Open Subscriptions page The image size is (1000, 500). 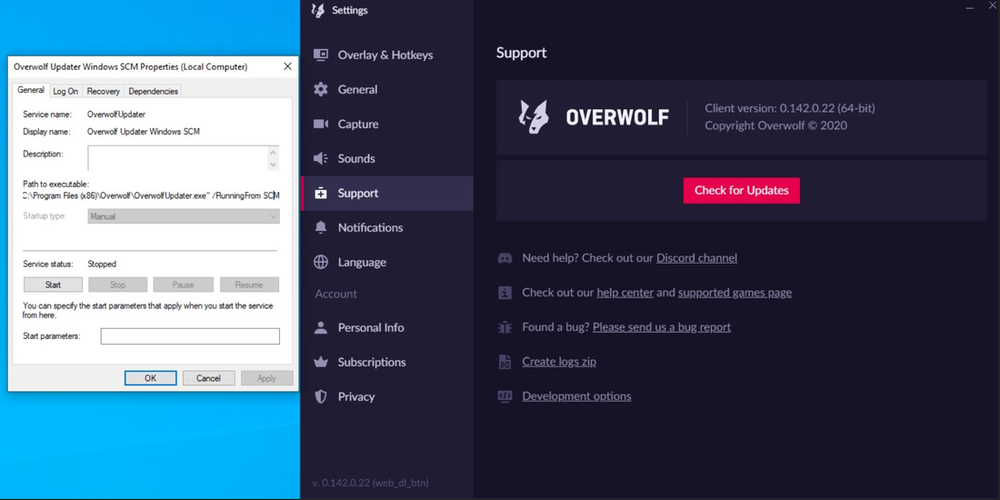[x=386, y=362]
